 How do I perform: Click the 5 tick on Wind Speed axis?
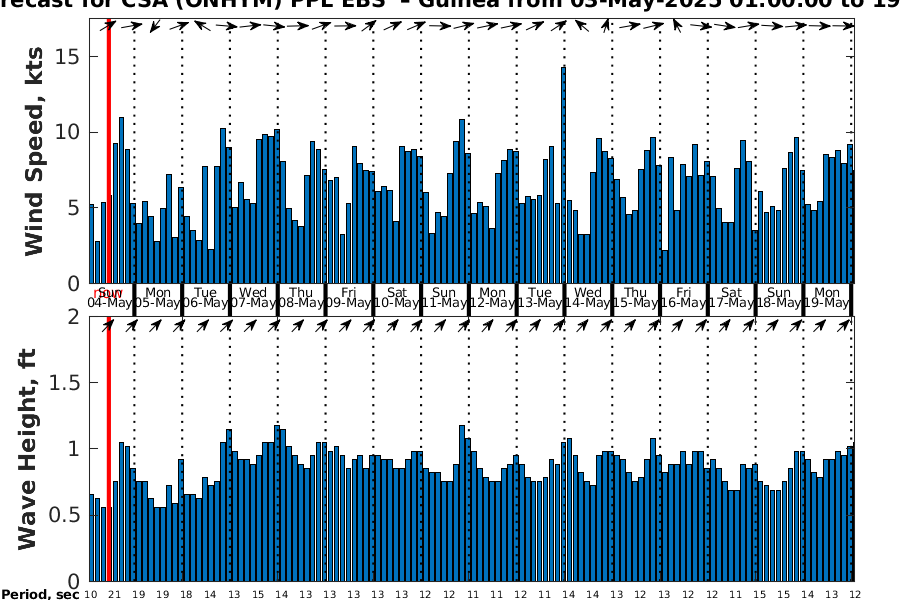74,208
